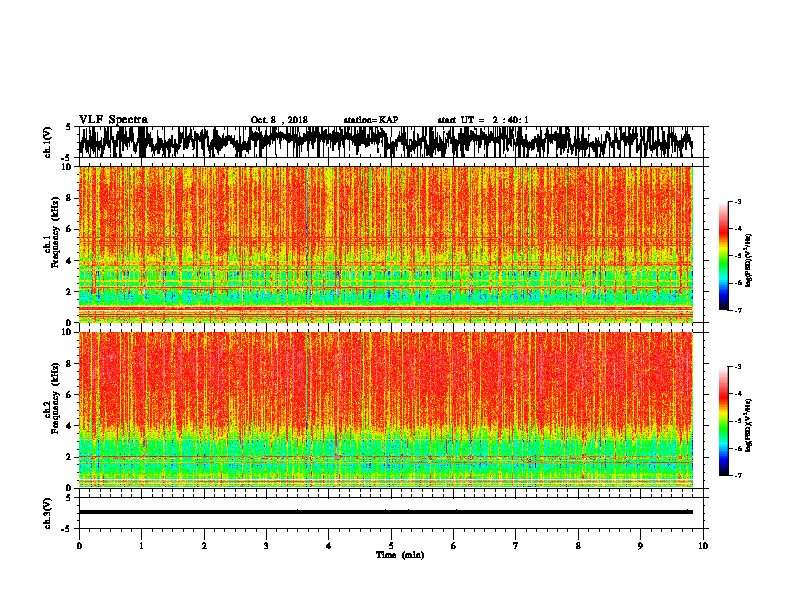The width and height of the screenshot is (792, 612).
Task: Click the log(PSD) label beside ch.1 colorbar
Action: pos(748,261)
